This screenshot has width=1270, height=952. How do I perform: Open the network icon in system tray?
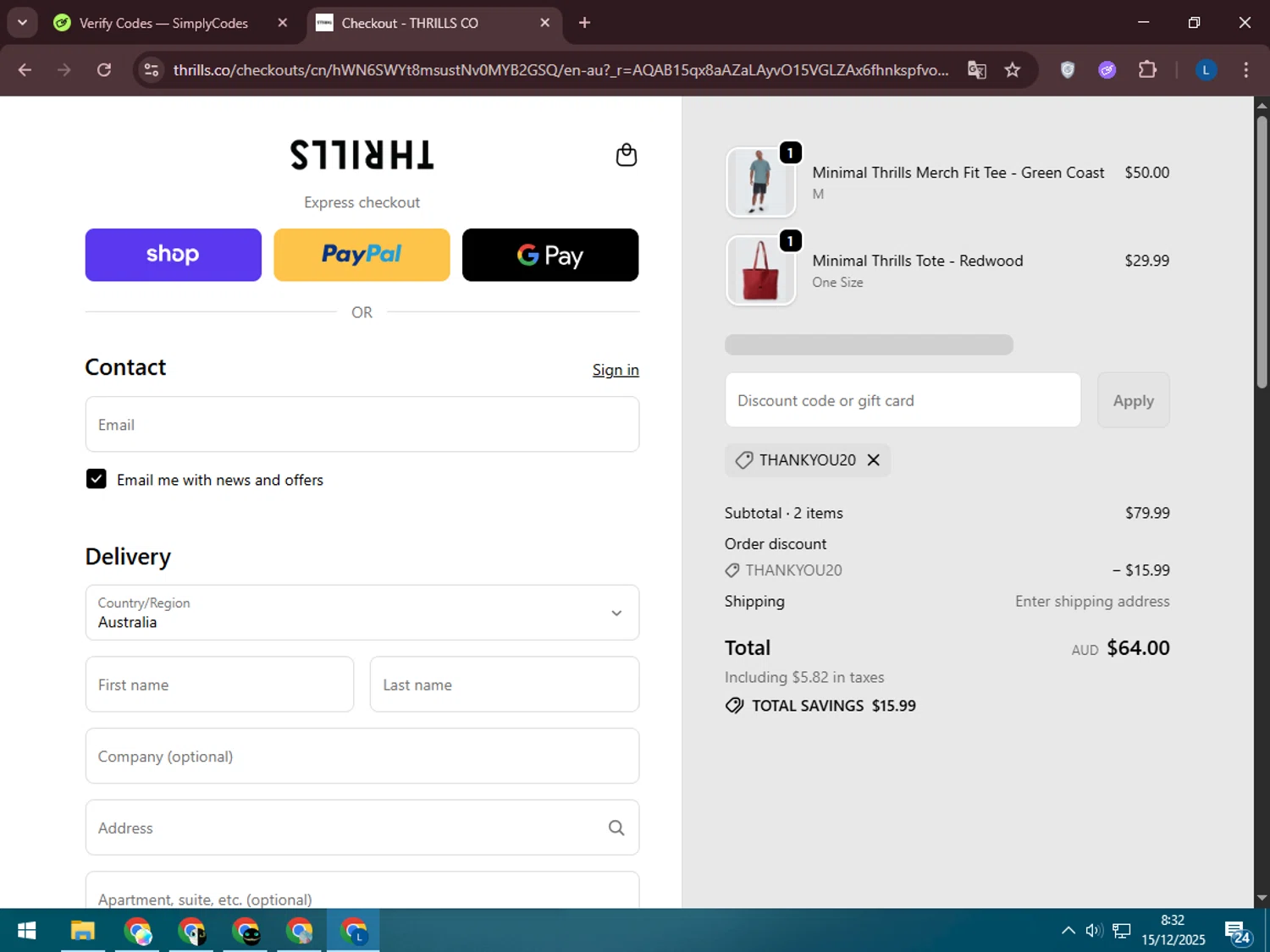(x=1122, y=931)
